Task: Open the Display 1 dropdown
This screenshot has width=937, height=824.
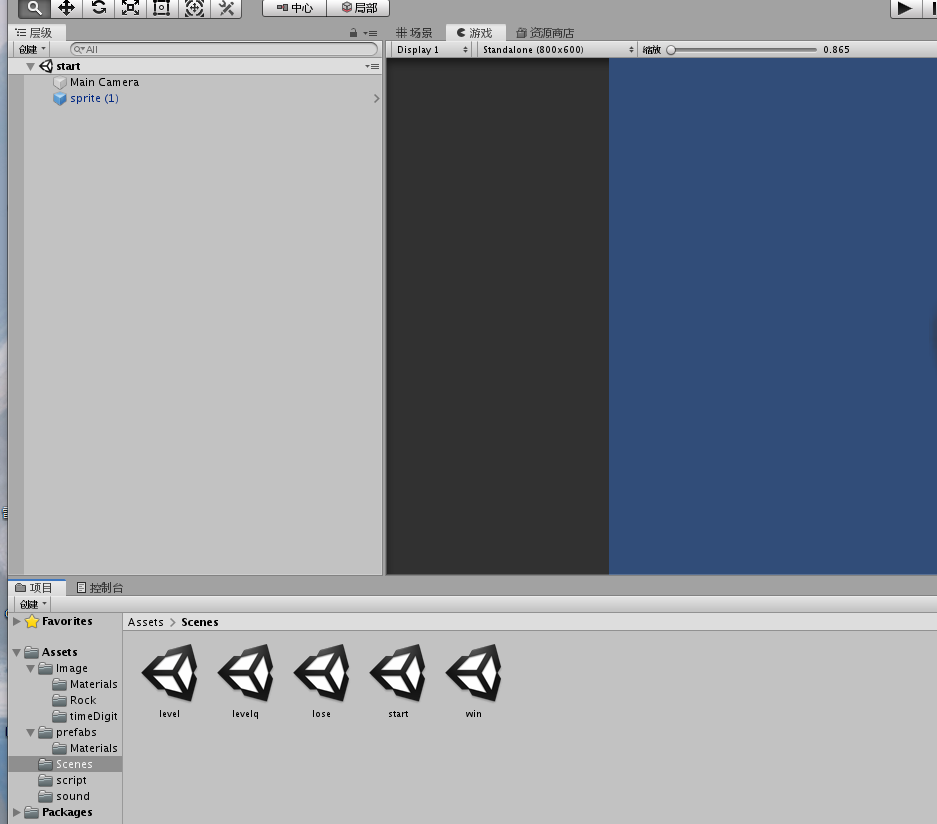Action: click(431, 50)
